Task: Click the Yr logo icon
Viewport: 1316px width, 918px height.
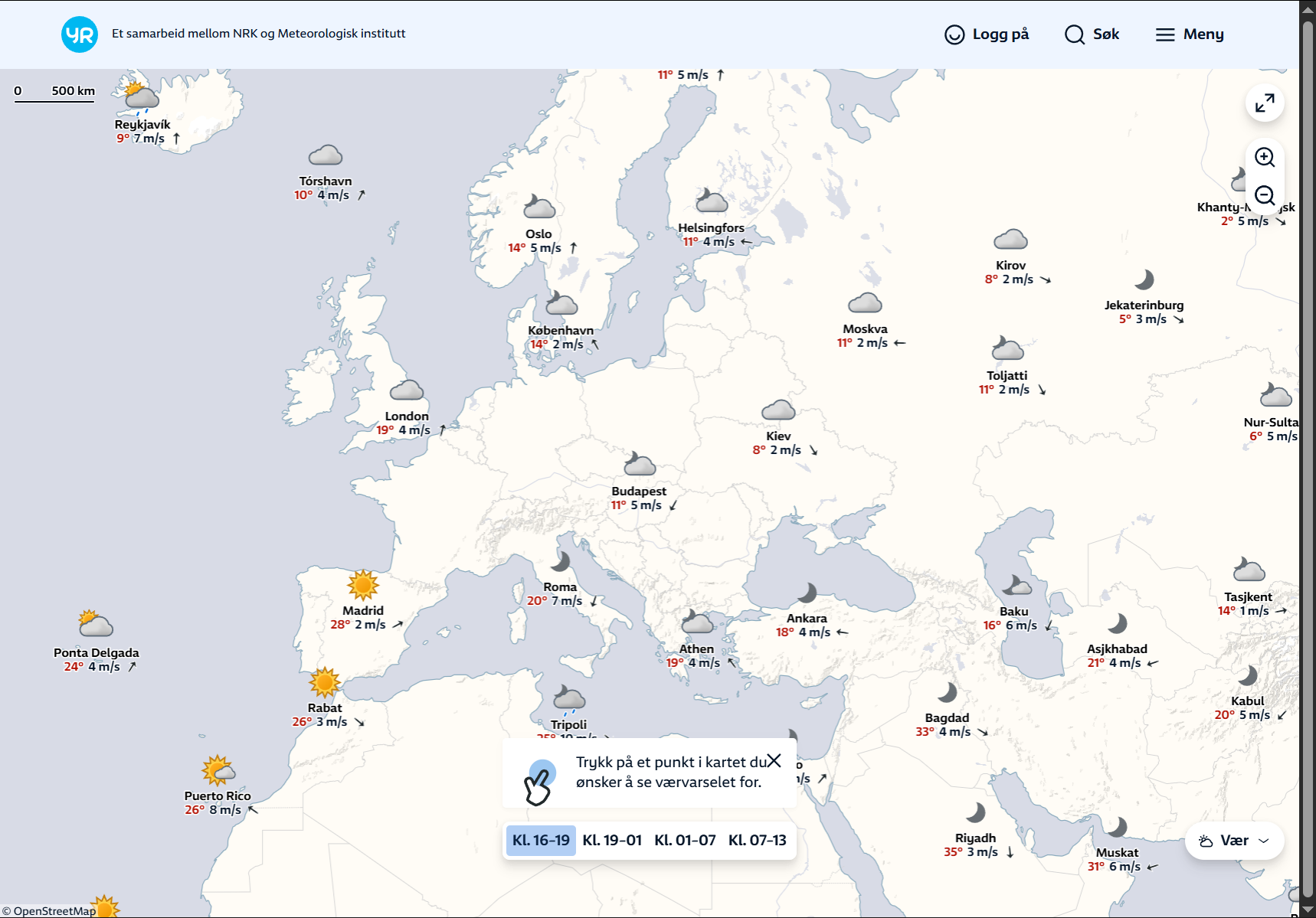Action: 80,34
